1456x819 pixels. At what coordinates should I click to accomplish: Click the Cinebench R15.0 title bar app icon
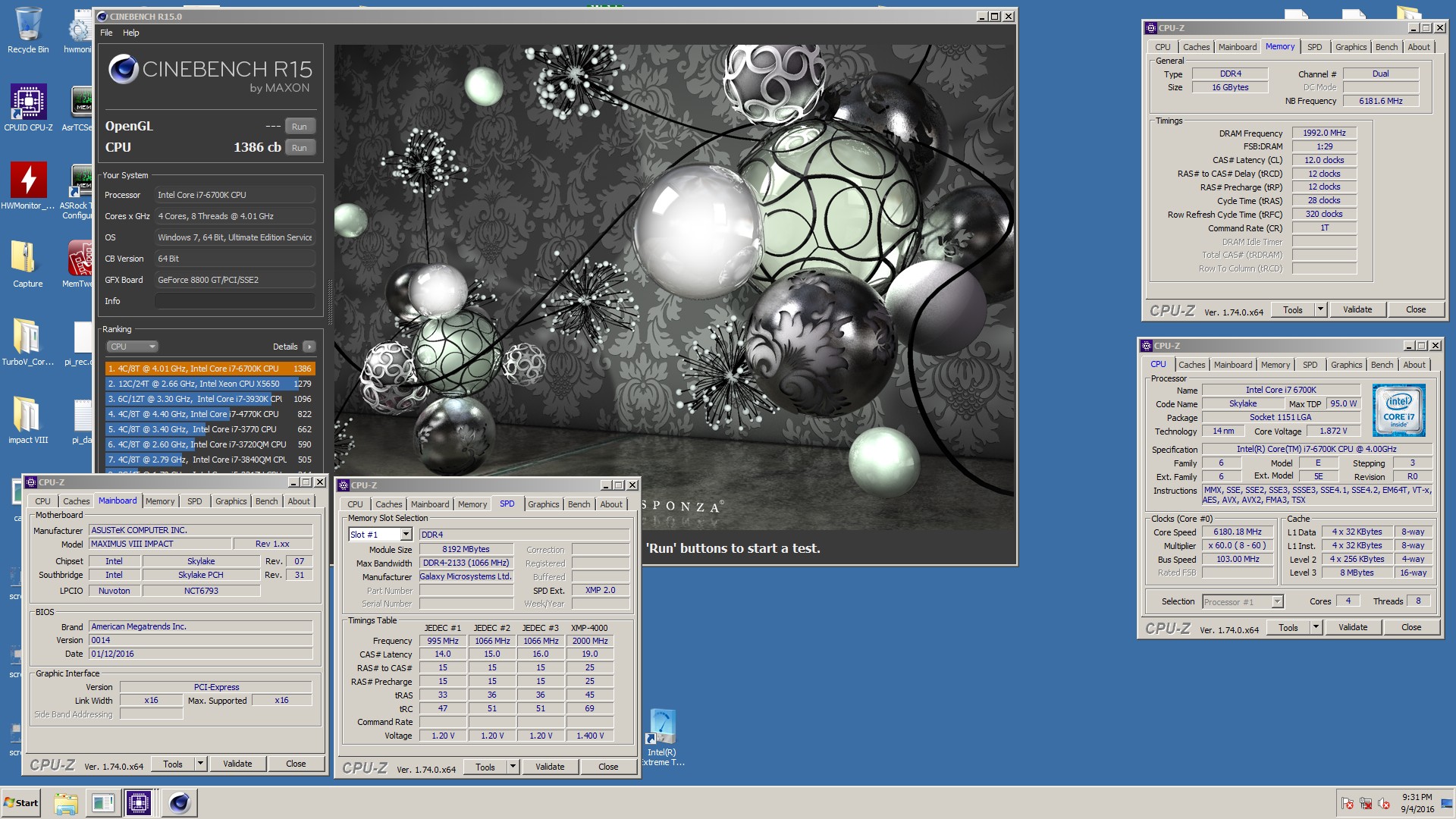[x=102, y=16]
